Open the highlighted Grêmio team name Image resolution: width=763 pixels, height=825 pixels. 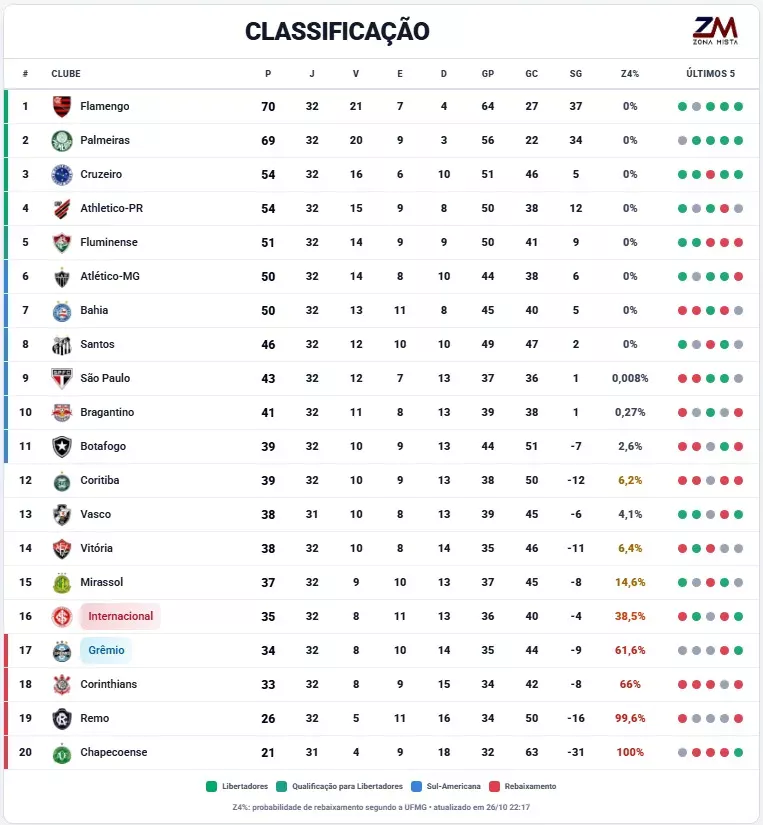pyautogui.click(x=106, y=650)
